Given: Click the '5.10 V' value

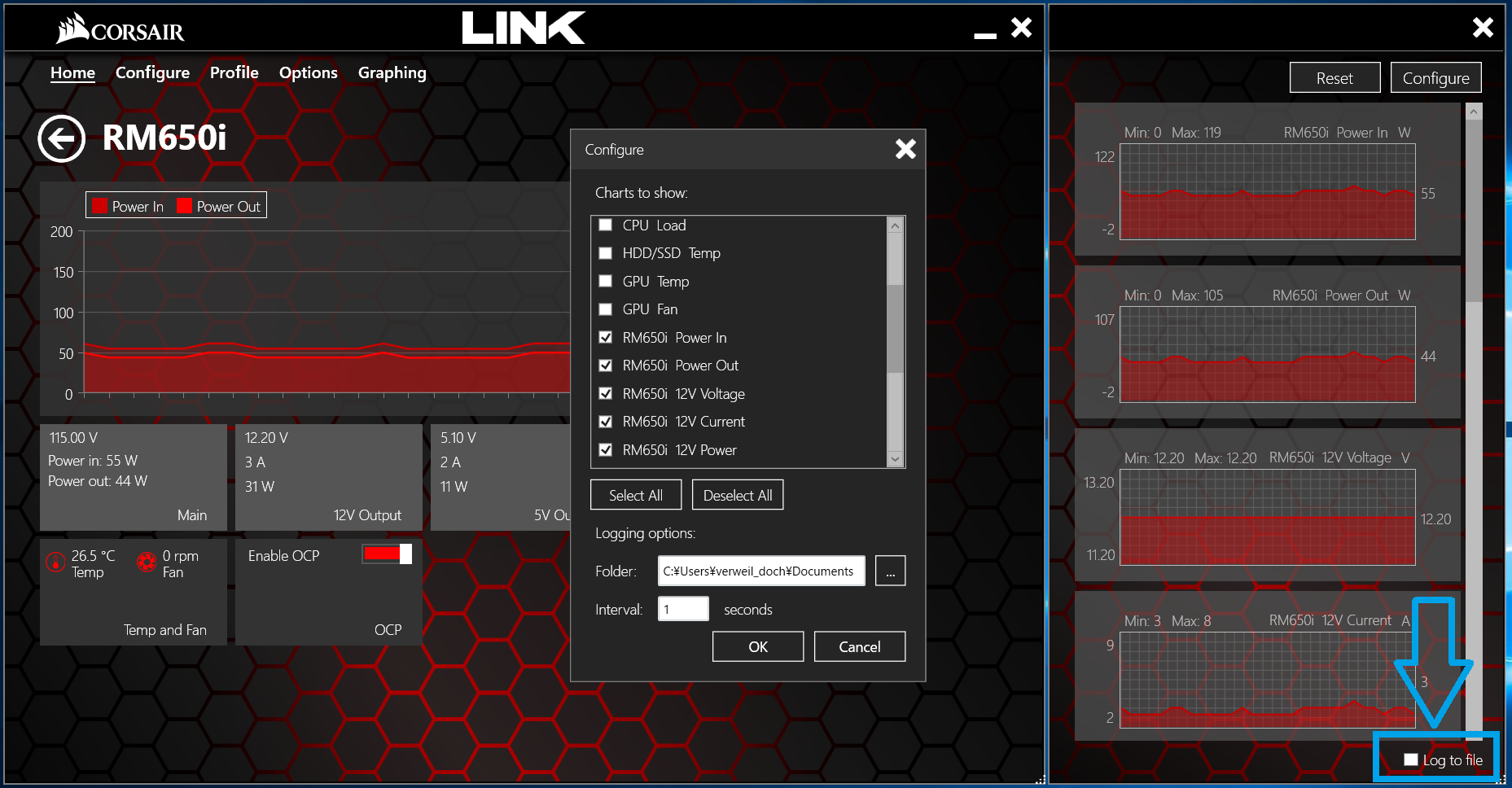Looking at the screenshot, I should [x=458, y=438].
